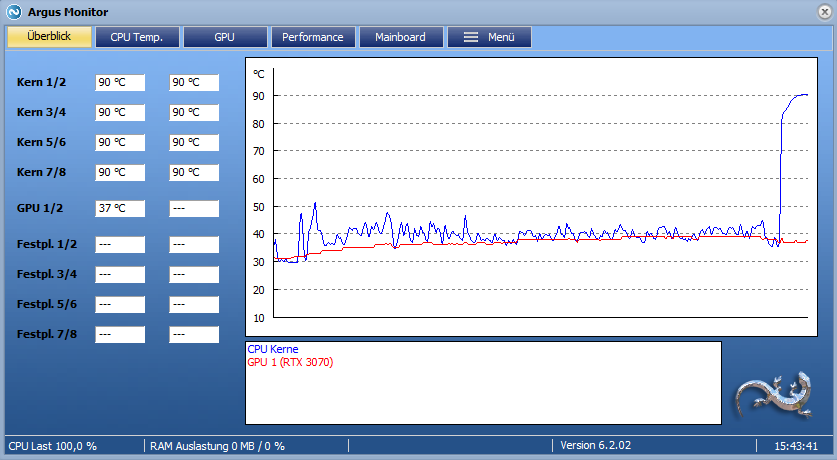Select the second Kern 5/6 temperature field

point(194,142)
